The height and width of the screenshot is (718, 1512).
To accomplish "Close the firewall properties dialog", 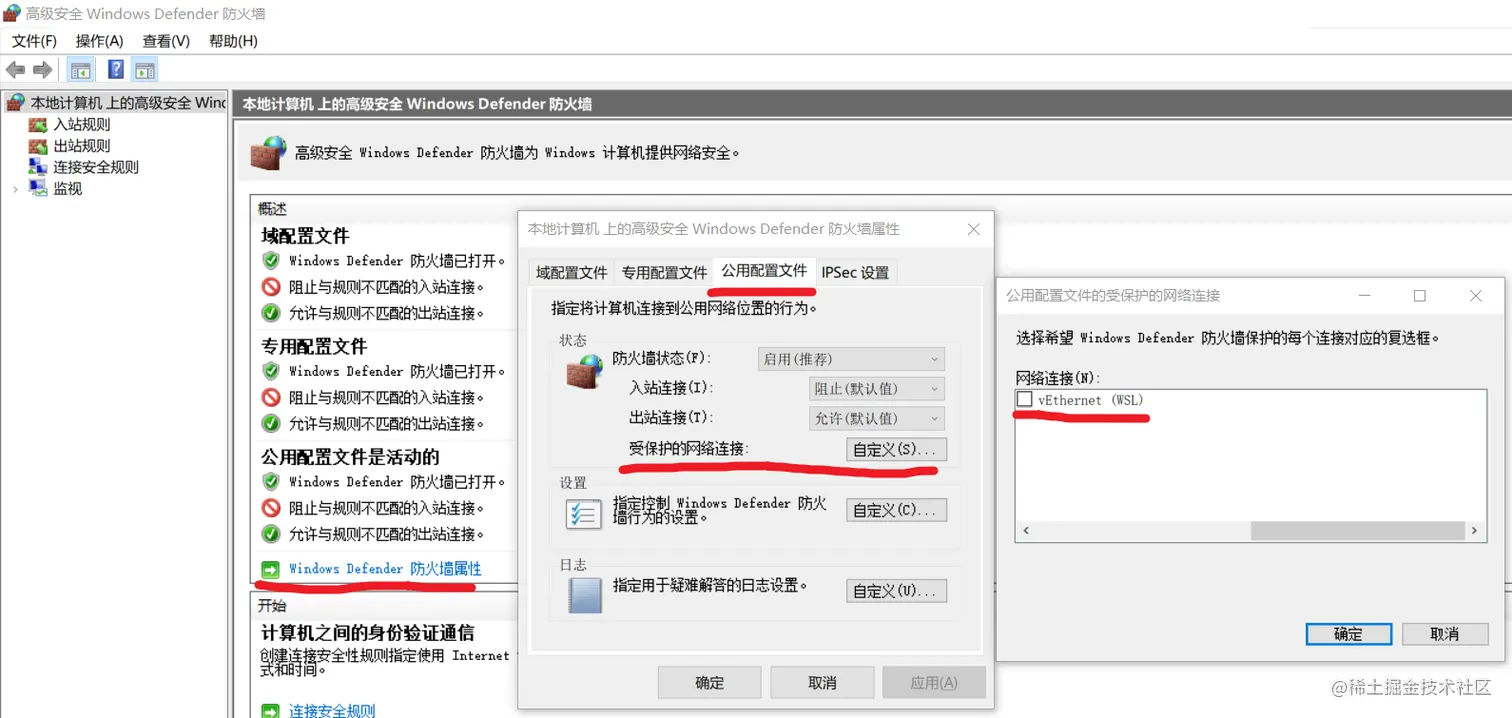I will (974, 229).
